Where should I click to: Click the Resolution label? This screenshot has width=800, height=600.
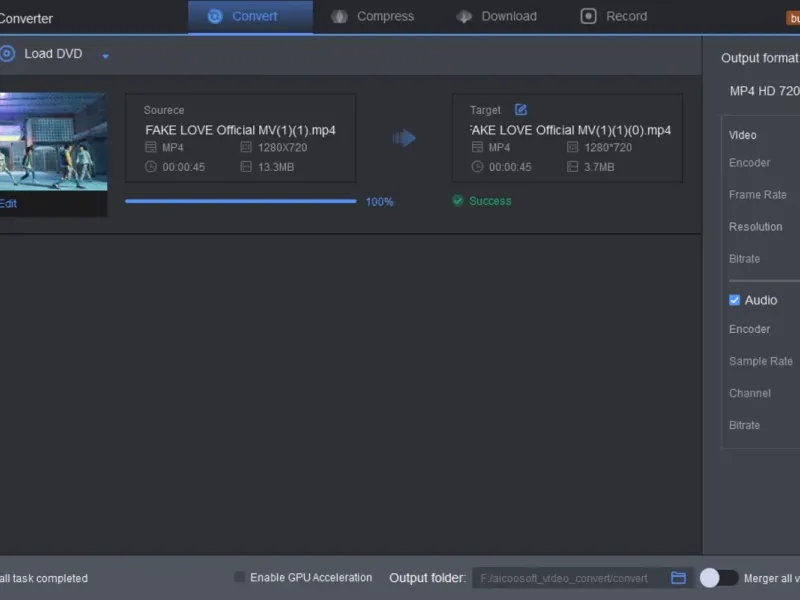[756, 227]
